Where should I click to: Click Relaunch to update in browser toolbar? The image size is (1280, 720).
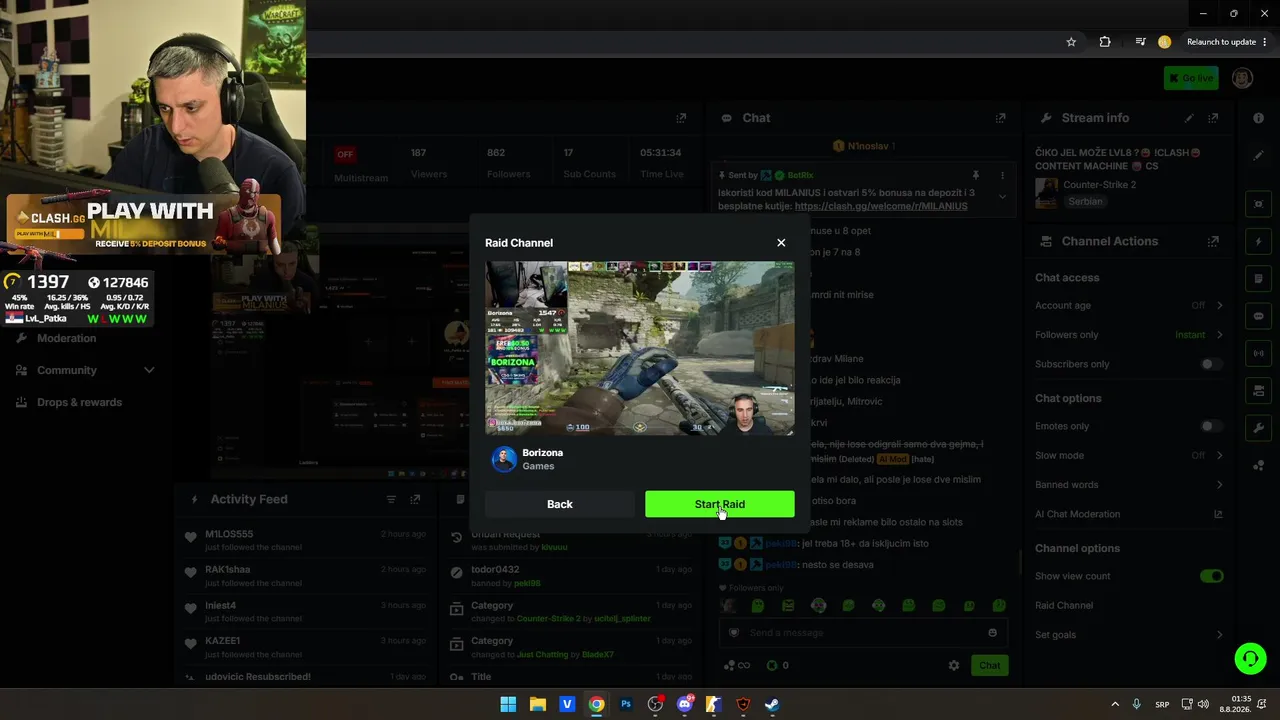point(1221,42)
